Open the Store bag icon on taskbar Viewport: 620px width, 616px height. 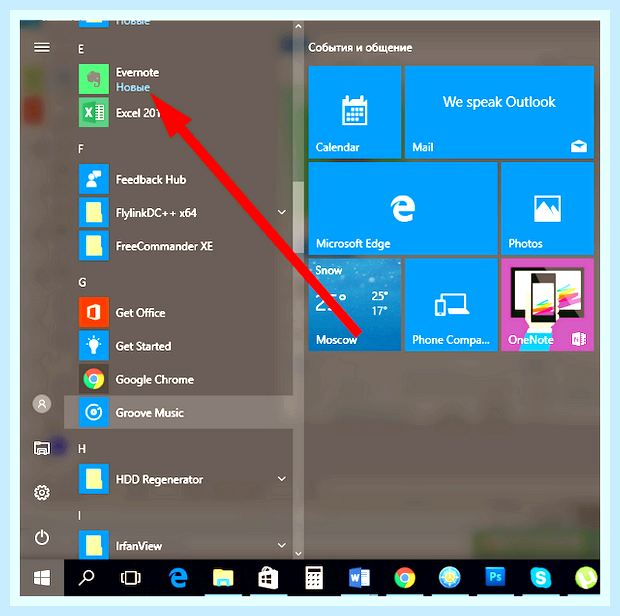click(268, 578)
